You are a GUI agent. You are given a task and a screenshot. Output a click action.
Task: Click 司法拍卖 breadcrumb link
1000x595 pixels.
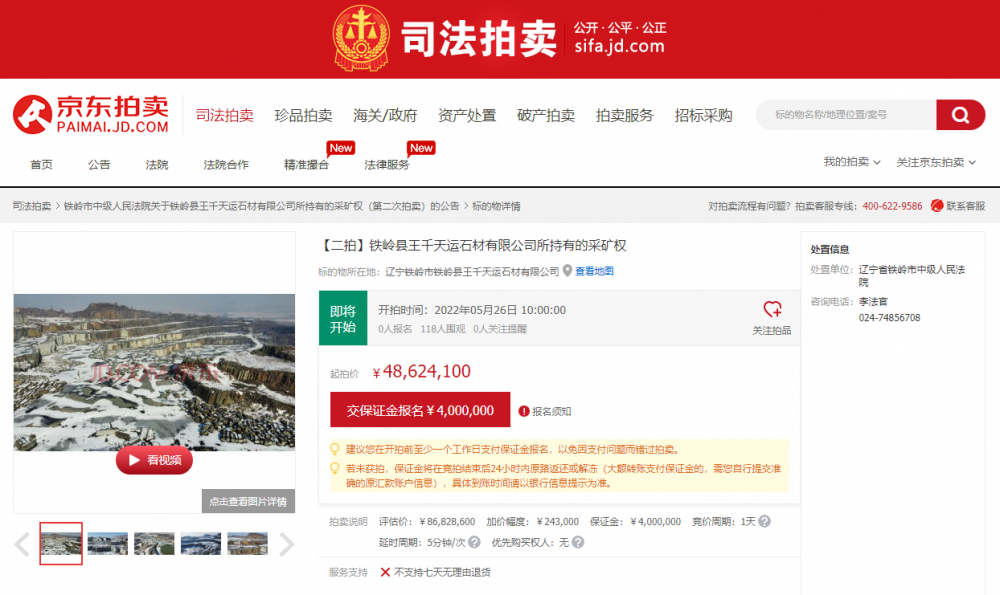pyautogui.click(x=32, y=206)
